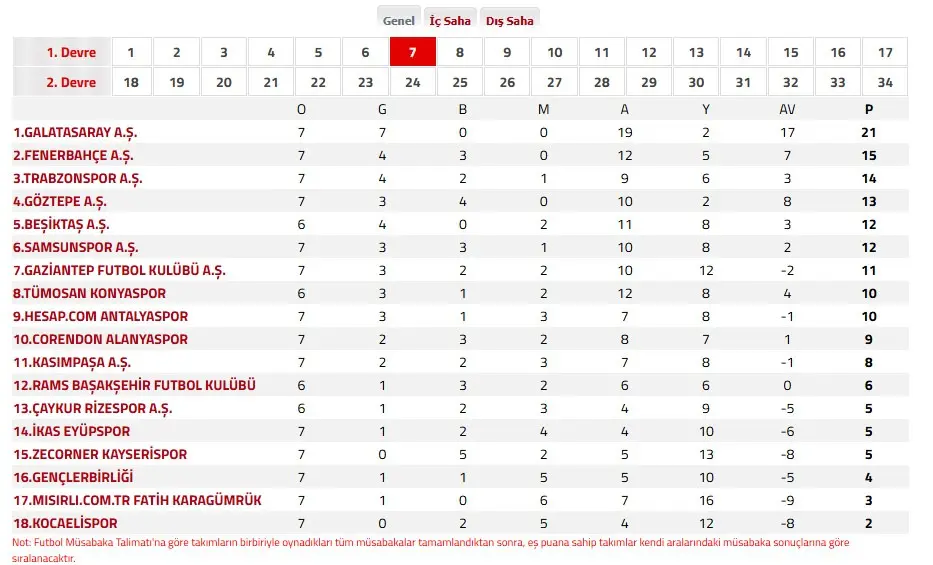The width and height of the screenshot is (933, 565).
Task: Select week 12 in 1. Devre
Action: [x=649, y=52]
